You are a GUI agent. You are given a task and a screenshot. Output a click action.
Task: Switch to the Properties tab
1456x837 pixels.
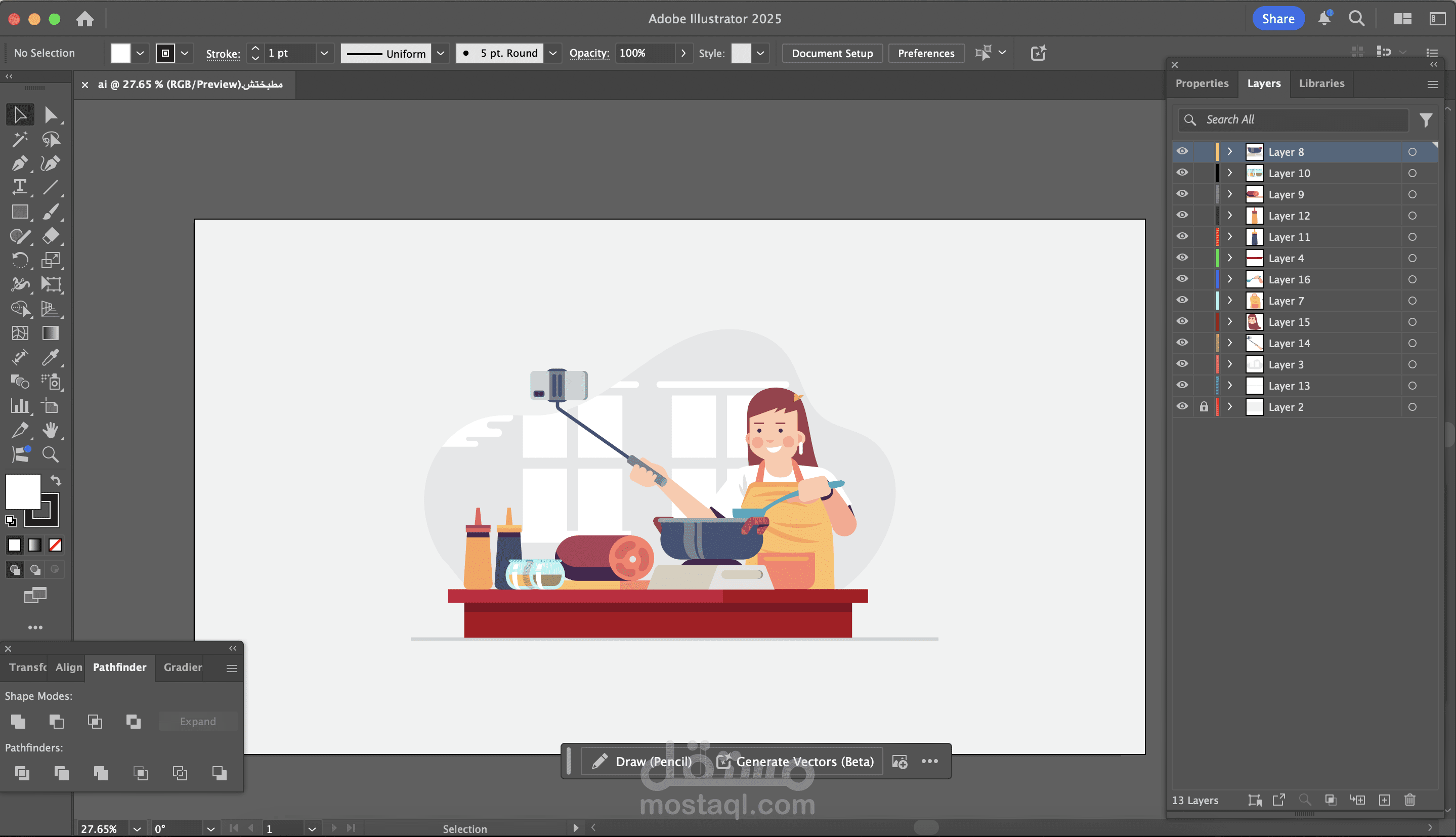[1202, 83]
